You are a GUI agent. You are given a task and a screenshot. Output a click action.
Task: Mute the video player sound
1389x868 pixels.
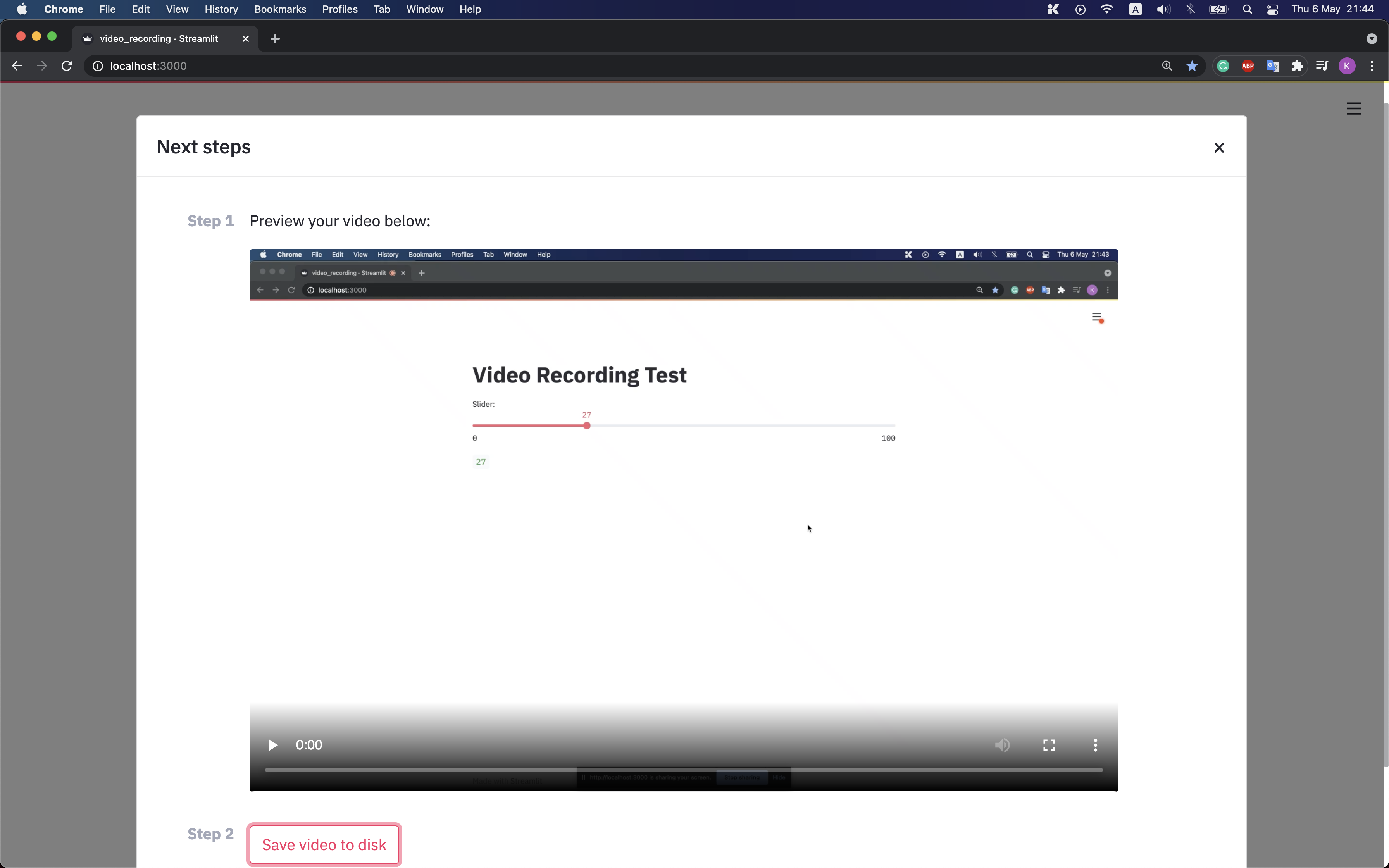[1002, 744]
